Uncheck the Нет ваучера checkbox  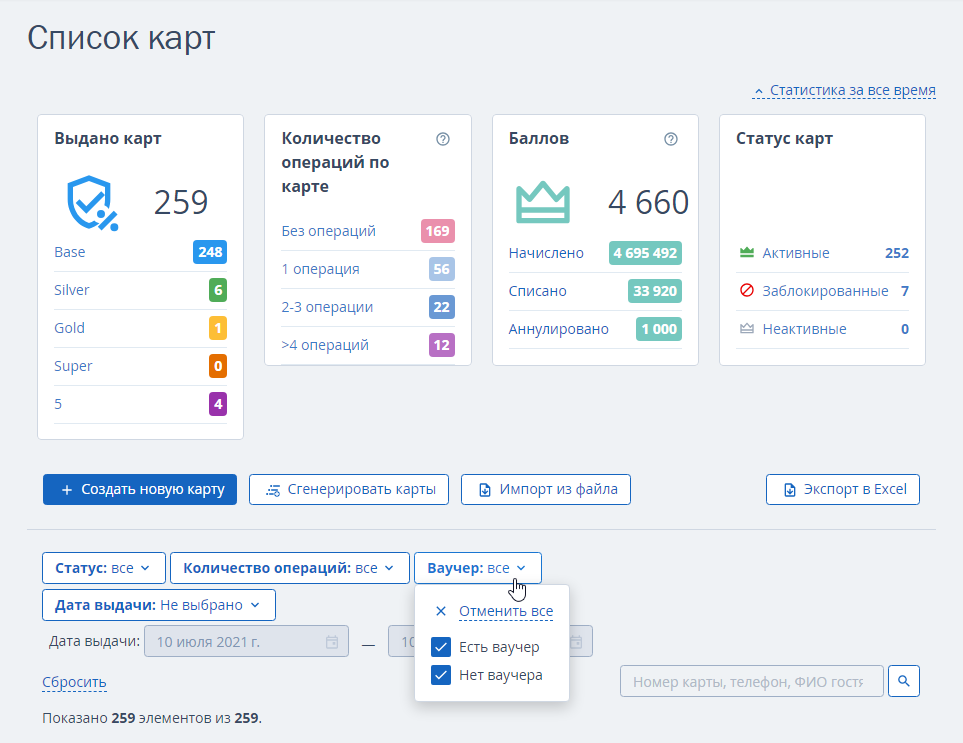tap(441, 675)
